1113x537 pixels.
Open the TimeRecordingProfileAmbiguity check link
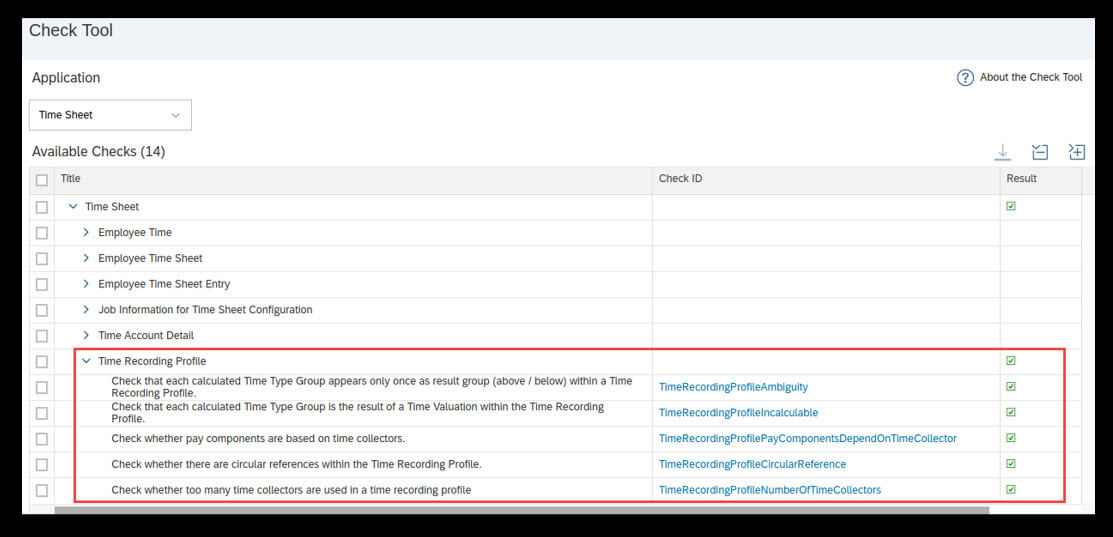pos(733,387)
